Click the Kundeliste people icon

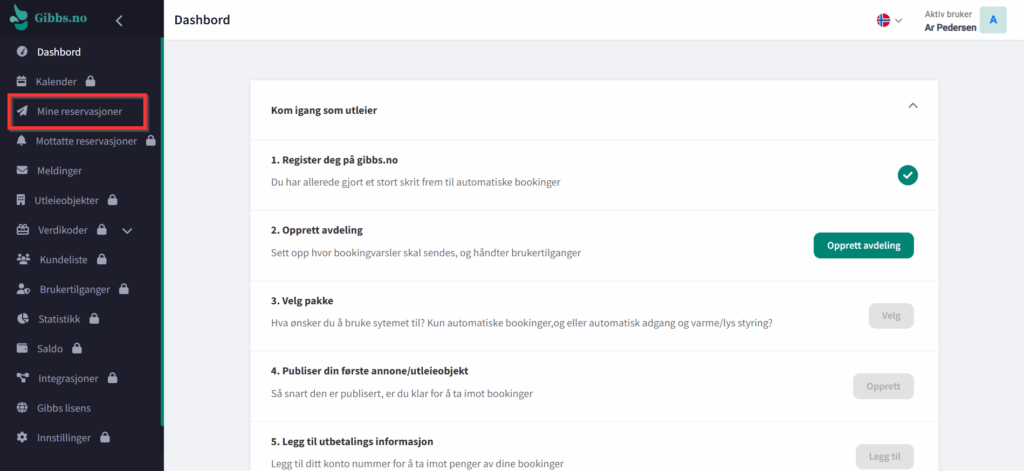(22, 260)
